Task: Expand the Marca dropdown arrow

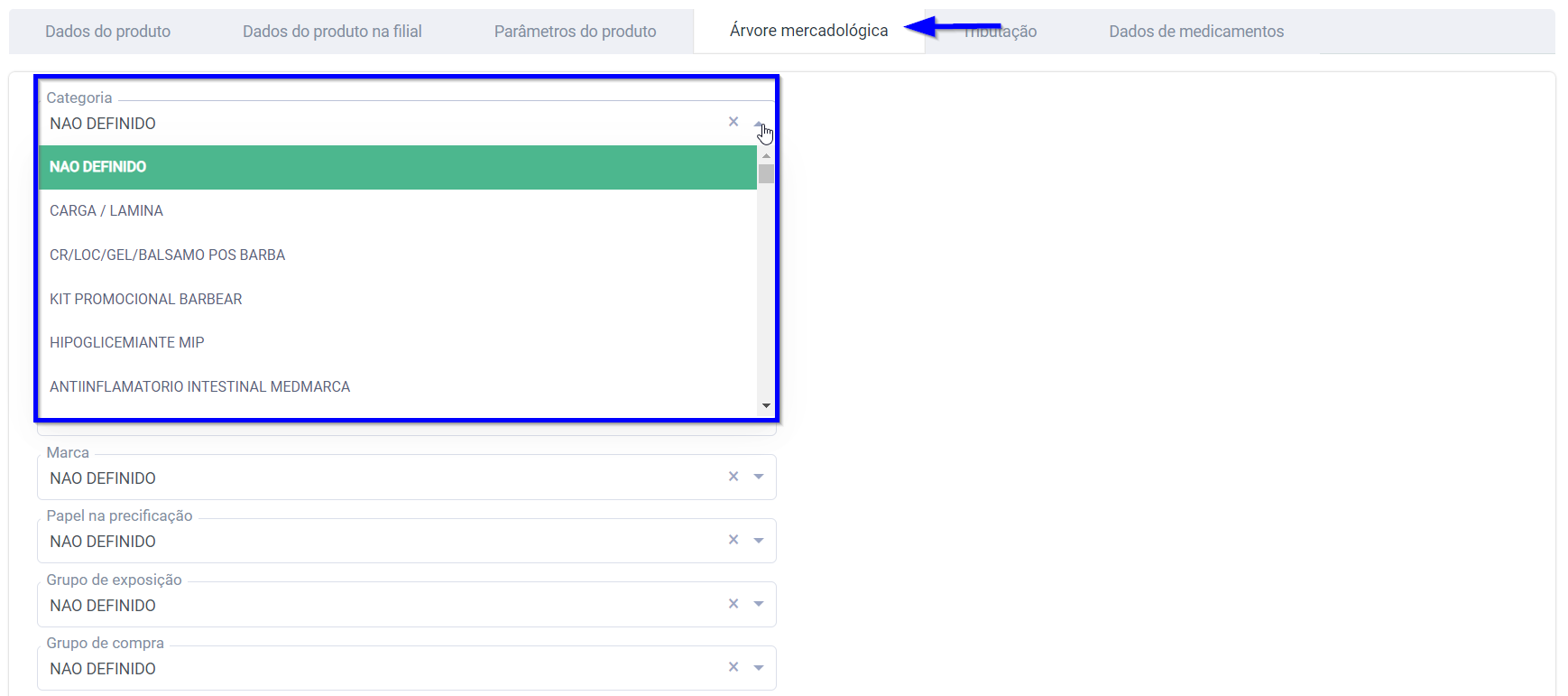Action: [759, 477]
